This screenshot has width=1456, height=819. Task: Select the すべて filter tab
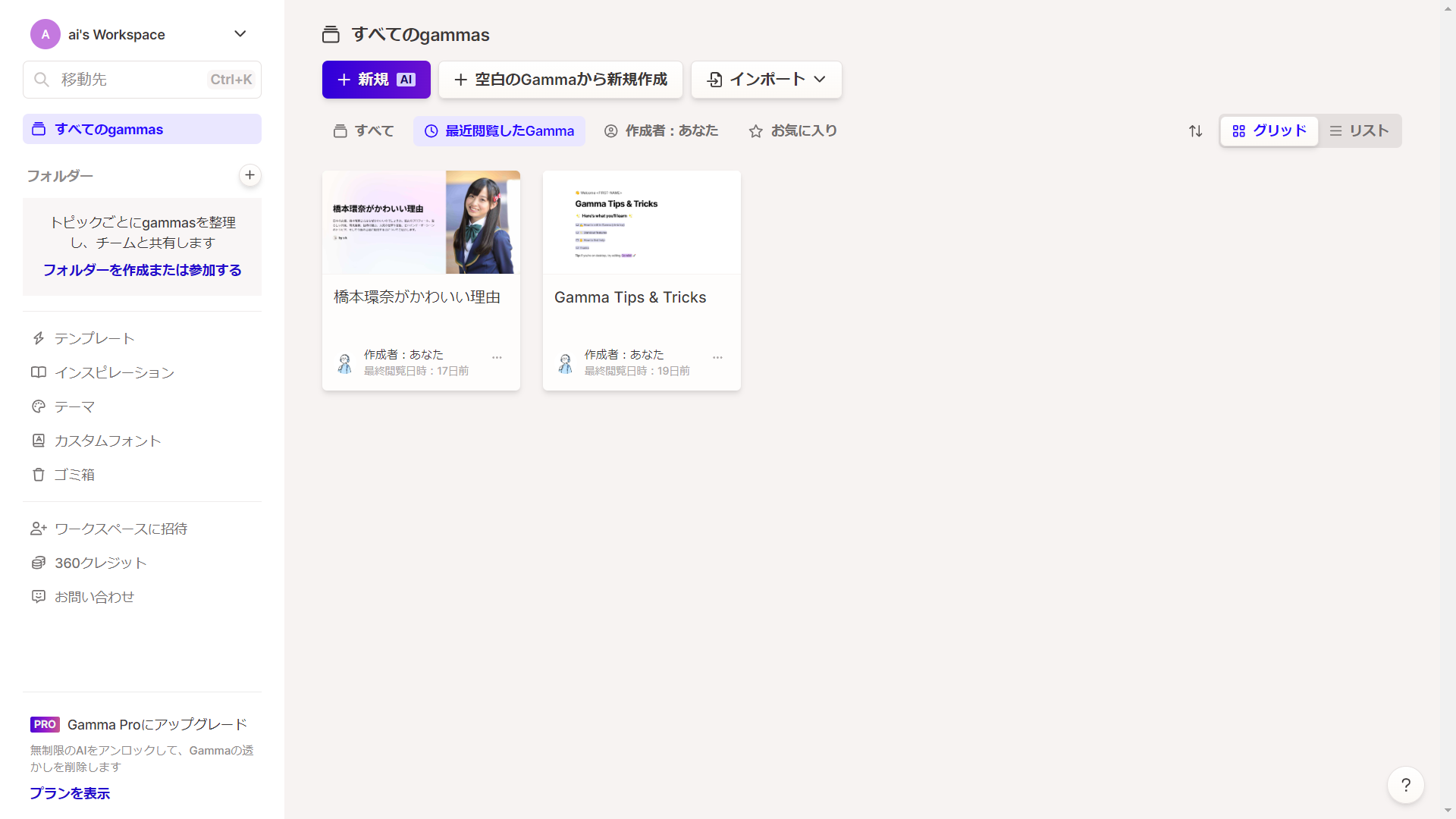[364, 131]
